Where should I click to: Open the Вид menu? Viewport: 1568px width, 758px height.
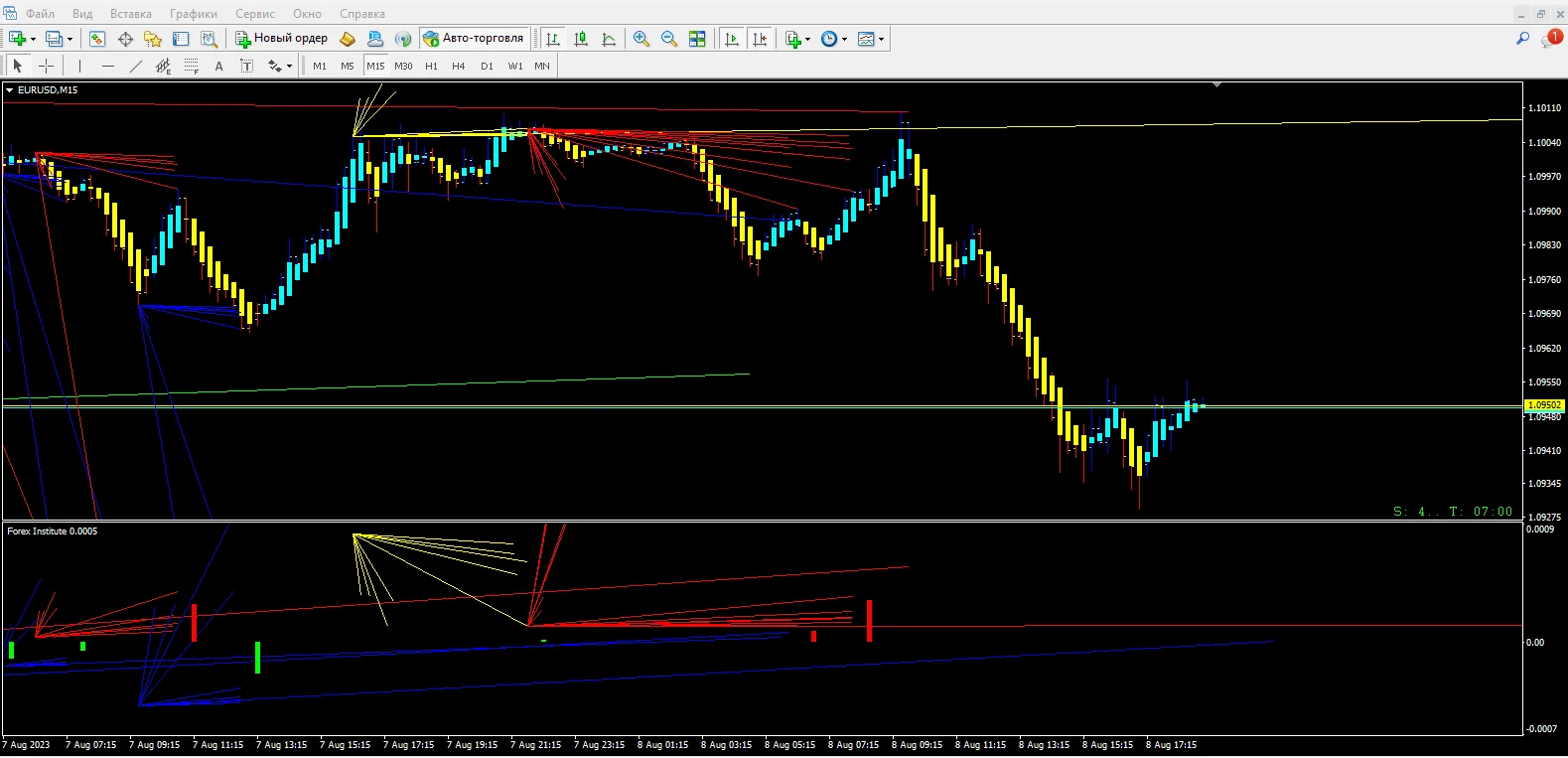coord(82,14)
